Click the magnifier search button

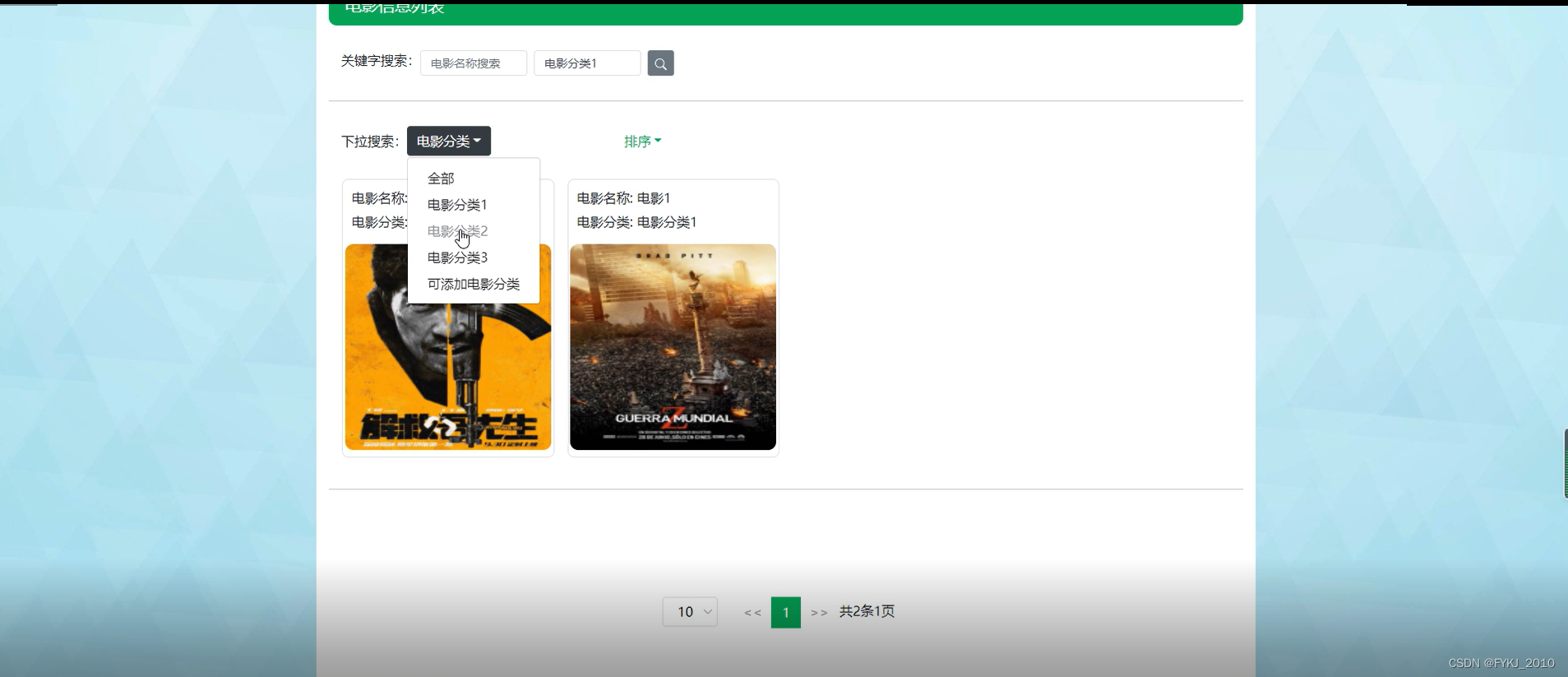click(x=660, y=63)
